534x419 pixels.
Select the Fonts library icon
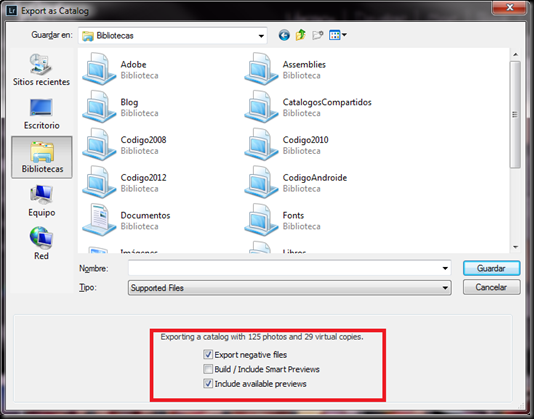click(x=261, y=220)
